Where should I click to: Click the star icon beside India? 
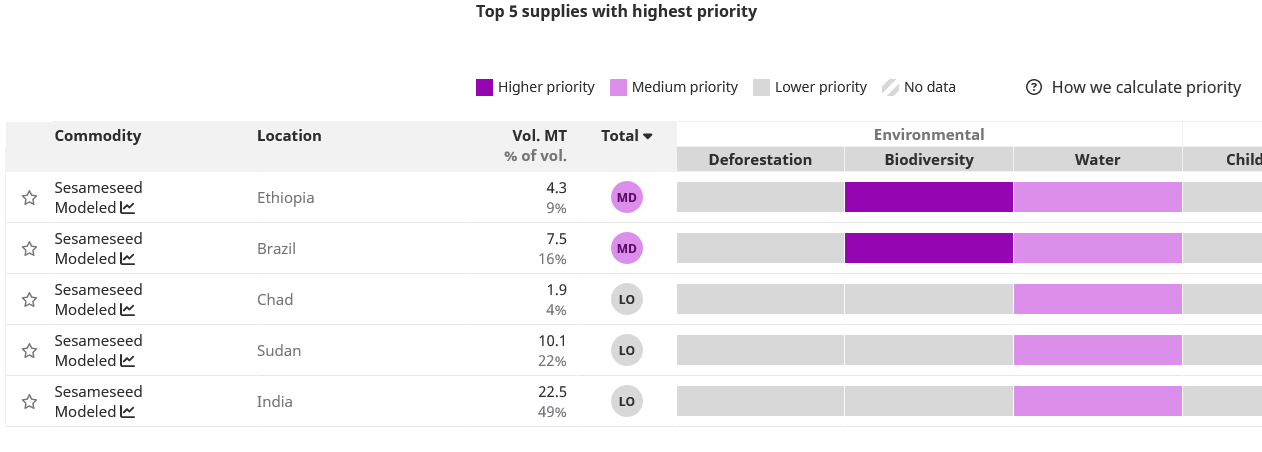coord(30,402)
